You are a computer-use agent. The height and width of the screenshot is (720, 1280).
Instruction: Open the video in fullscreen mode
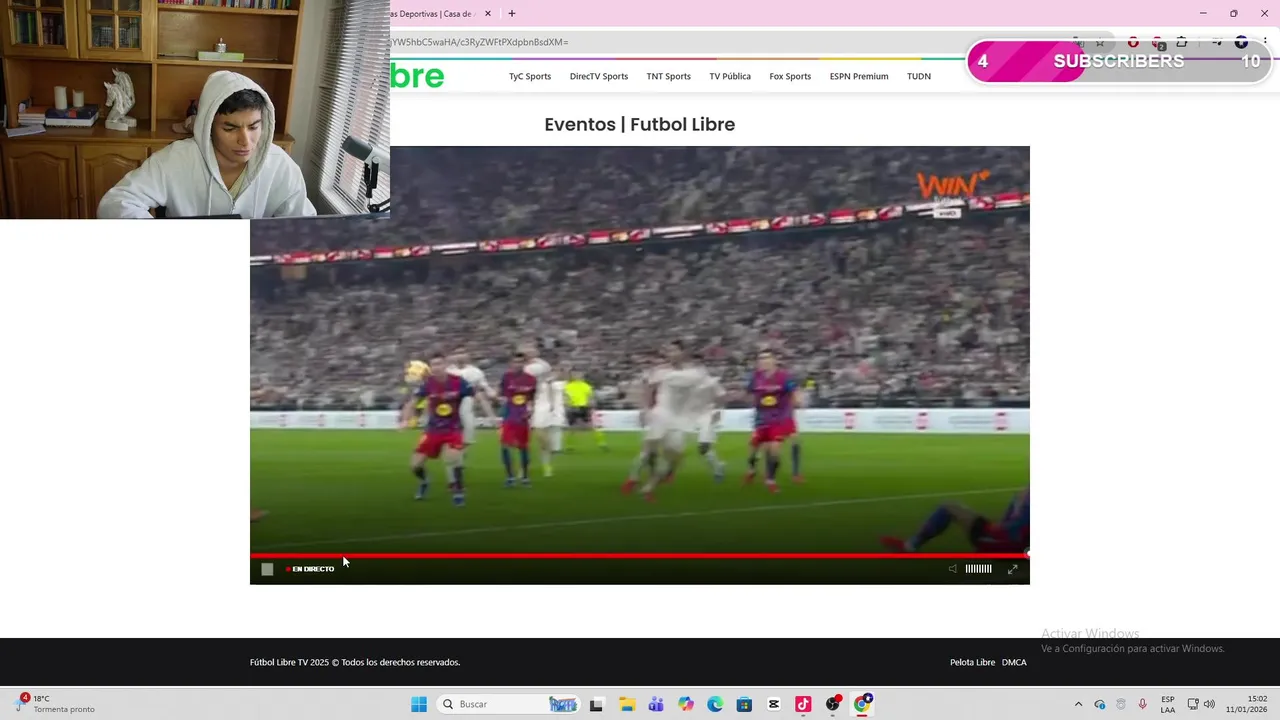[1012, 569]
